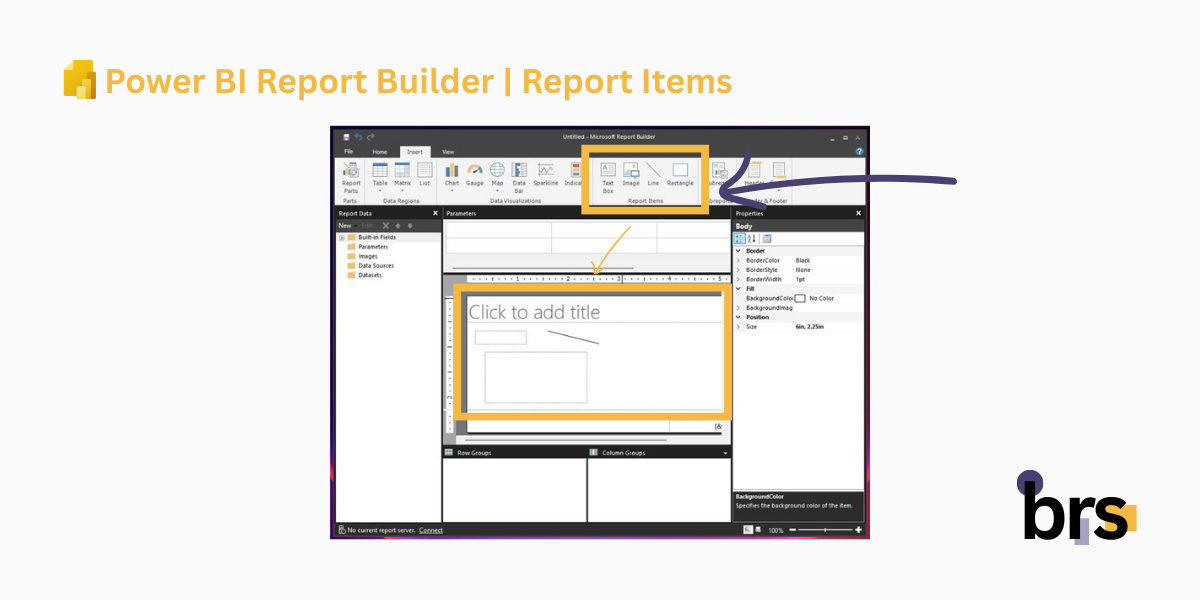Screen dimensions: 1200x600
Task: Collapse the Border section in Properties
Action: coord(738,251)
